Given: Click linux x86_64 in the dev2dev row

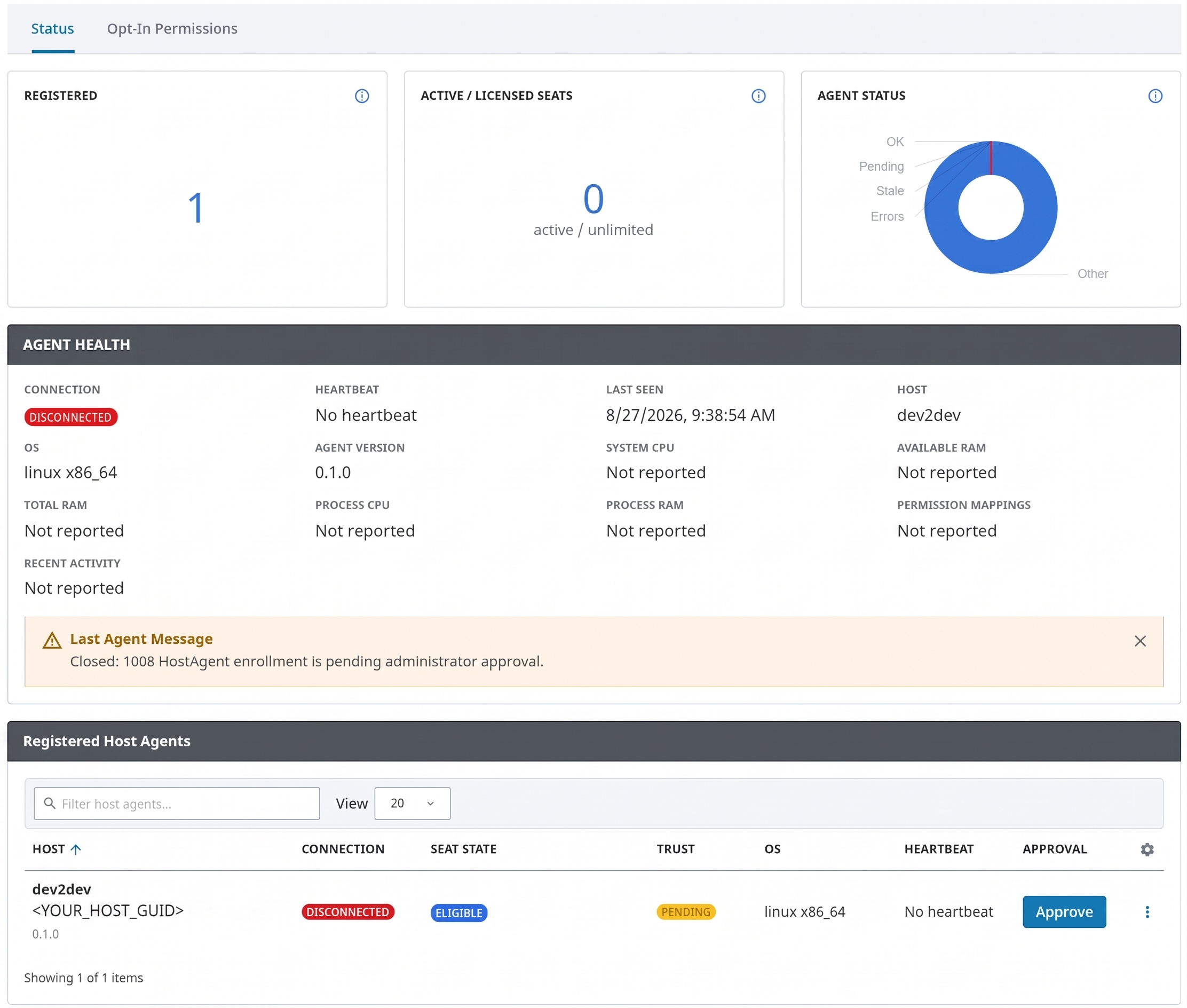Looking at the screenshot, I should [x=804, y=911].
